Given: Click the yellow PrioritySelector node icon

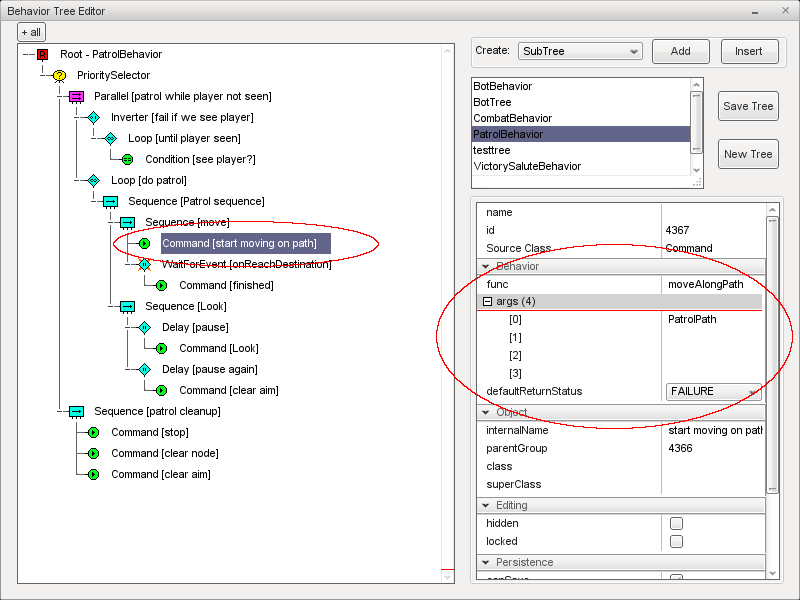Looking at the screenshot, I should tap(60, 75).
